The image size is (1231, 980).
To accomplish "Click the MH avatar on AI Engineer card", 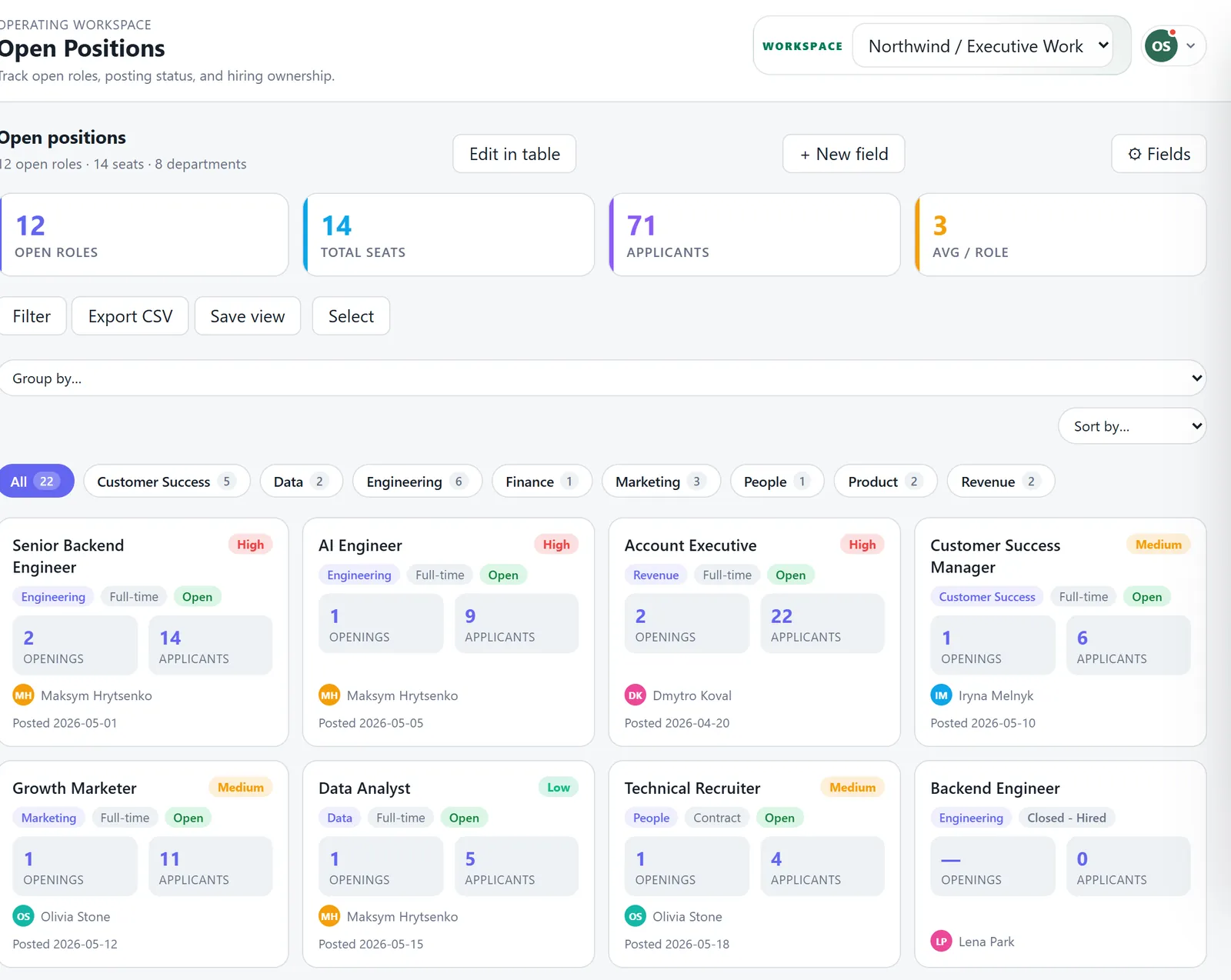I will coord(329,695).
